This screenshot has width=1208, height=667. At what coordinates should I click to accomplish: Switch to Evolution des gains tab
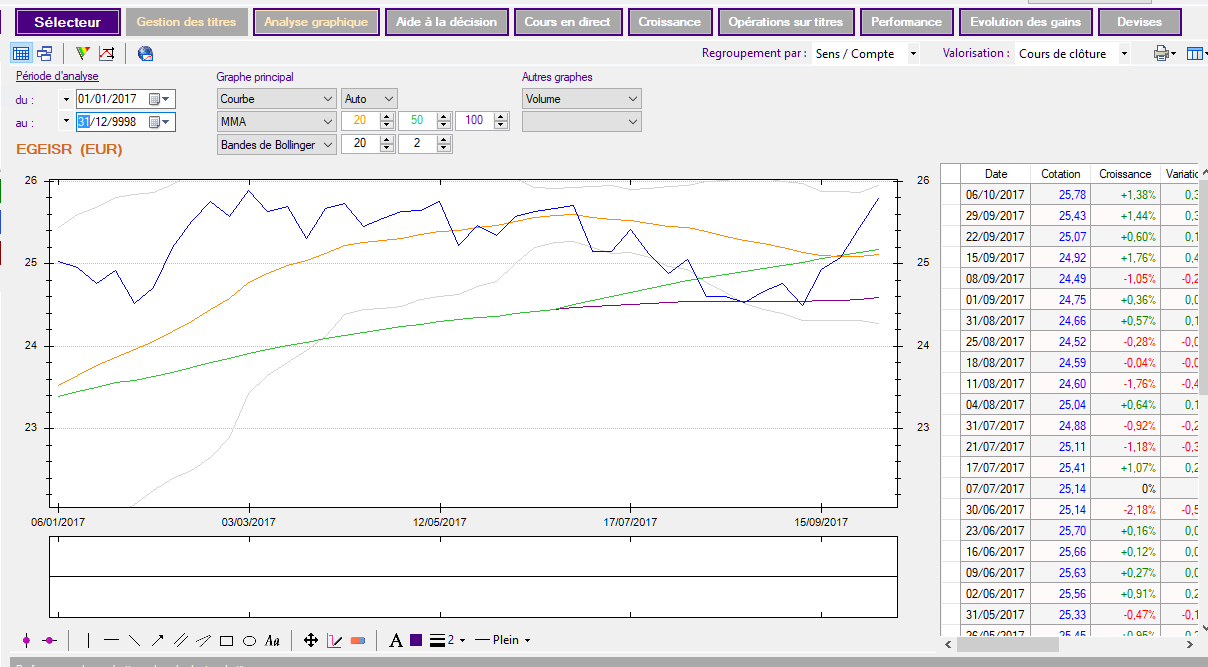click(x=1026, y=22)
